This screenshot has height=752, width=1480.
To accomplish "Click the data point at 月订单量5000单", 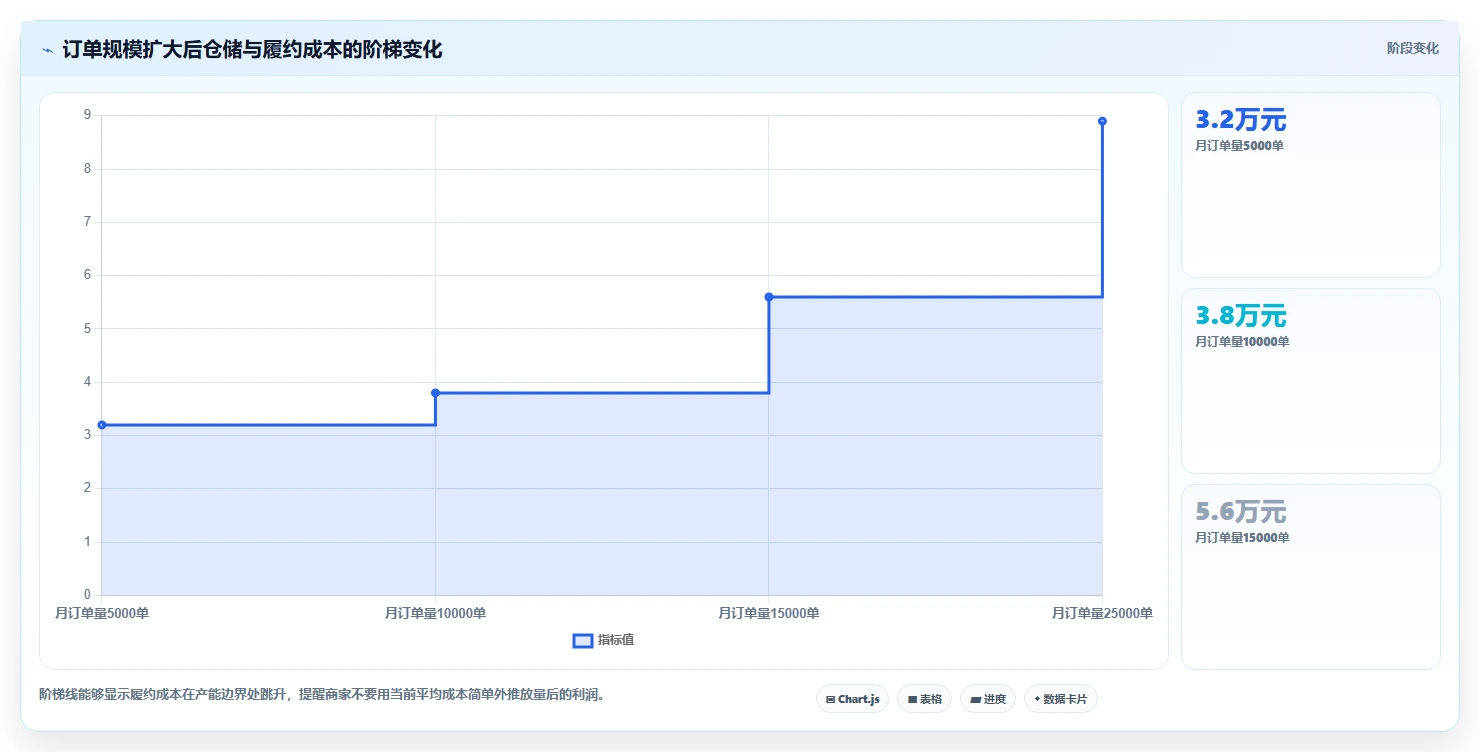I will [x=102, y=425].
